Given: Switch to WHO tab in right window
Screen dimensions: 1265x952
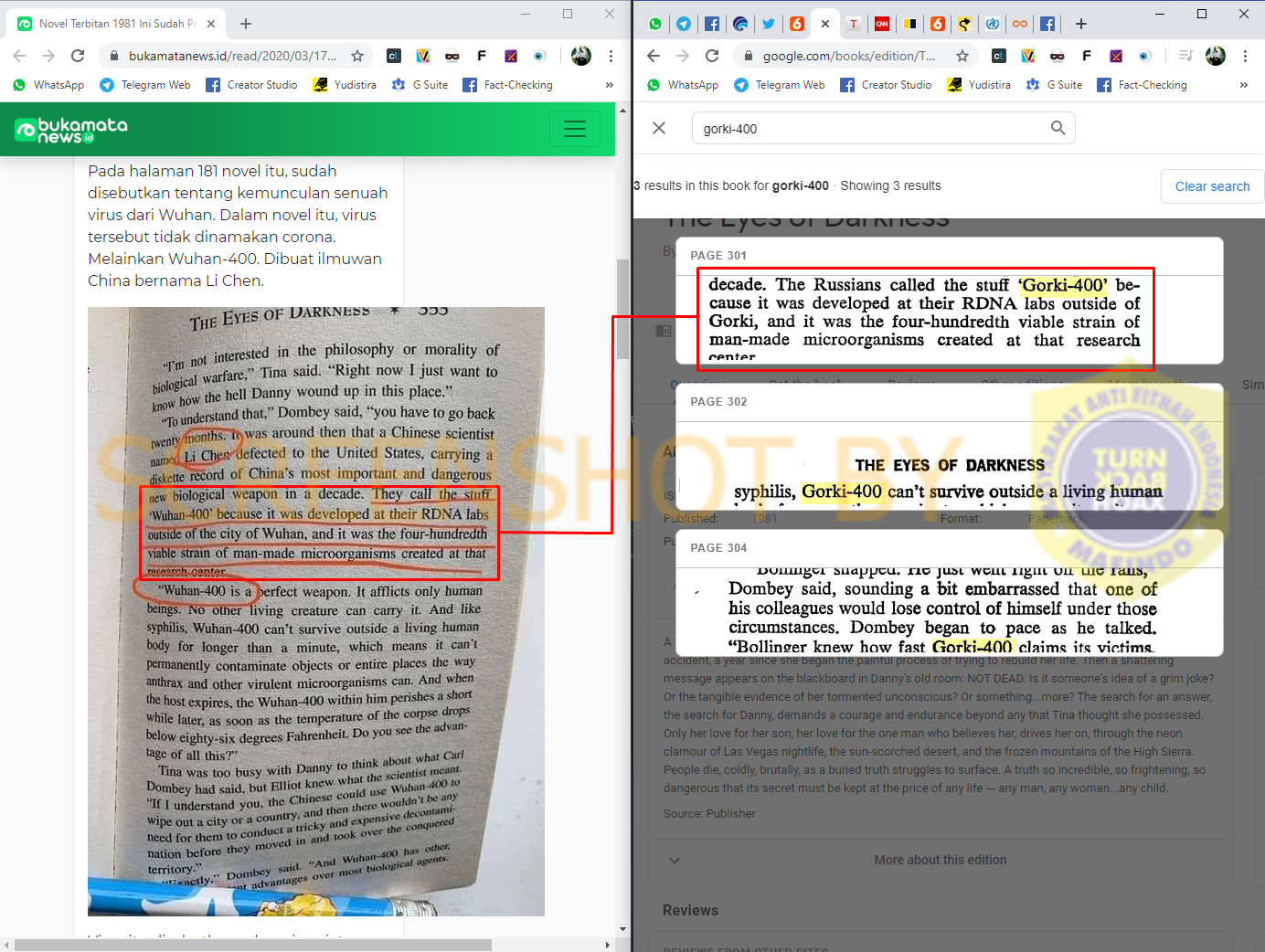Looking at the screenshot, I should [x=993, y=24].
